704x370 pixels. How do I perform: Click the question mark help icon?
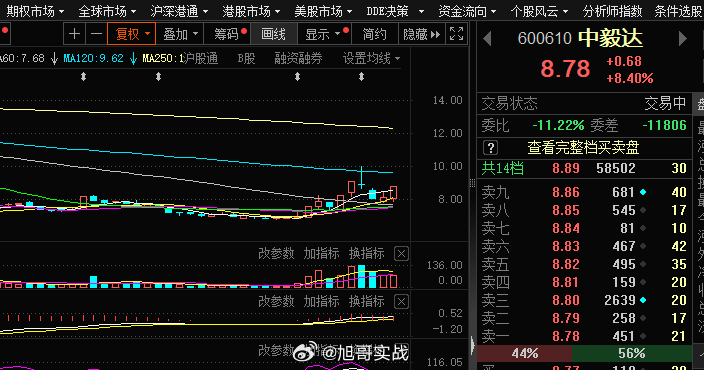point(490,147)
